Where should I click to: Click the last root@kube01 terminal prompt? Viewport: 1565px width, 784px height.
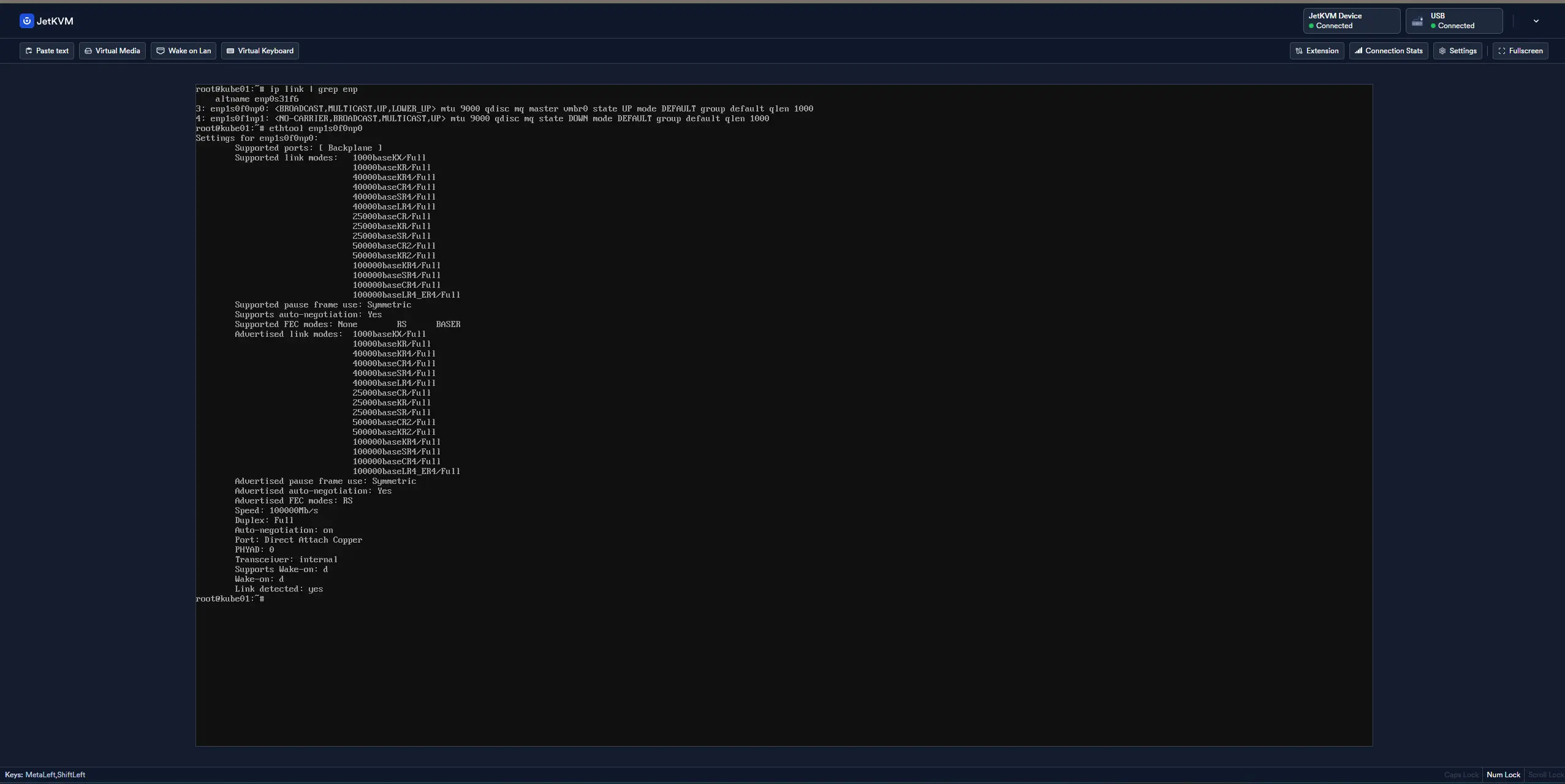point(230,598)
